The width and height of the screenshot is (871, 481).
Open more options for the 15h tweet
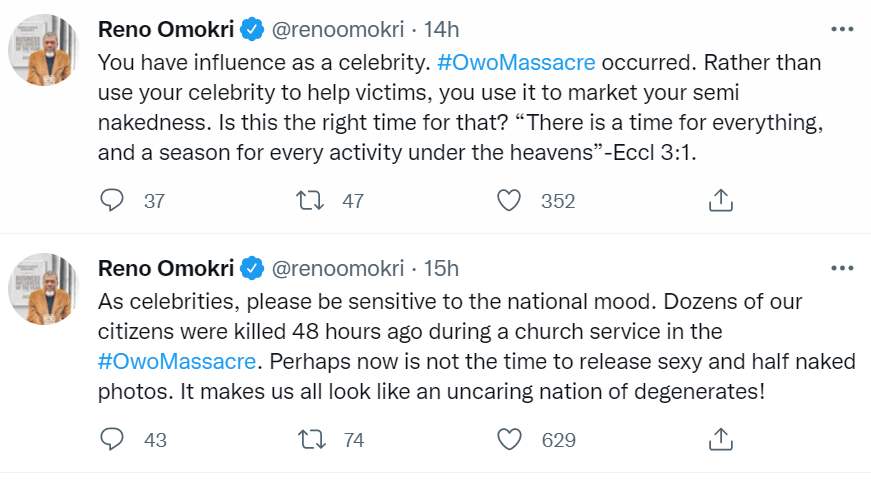coord(843,267)
